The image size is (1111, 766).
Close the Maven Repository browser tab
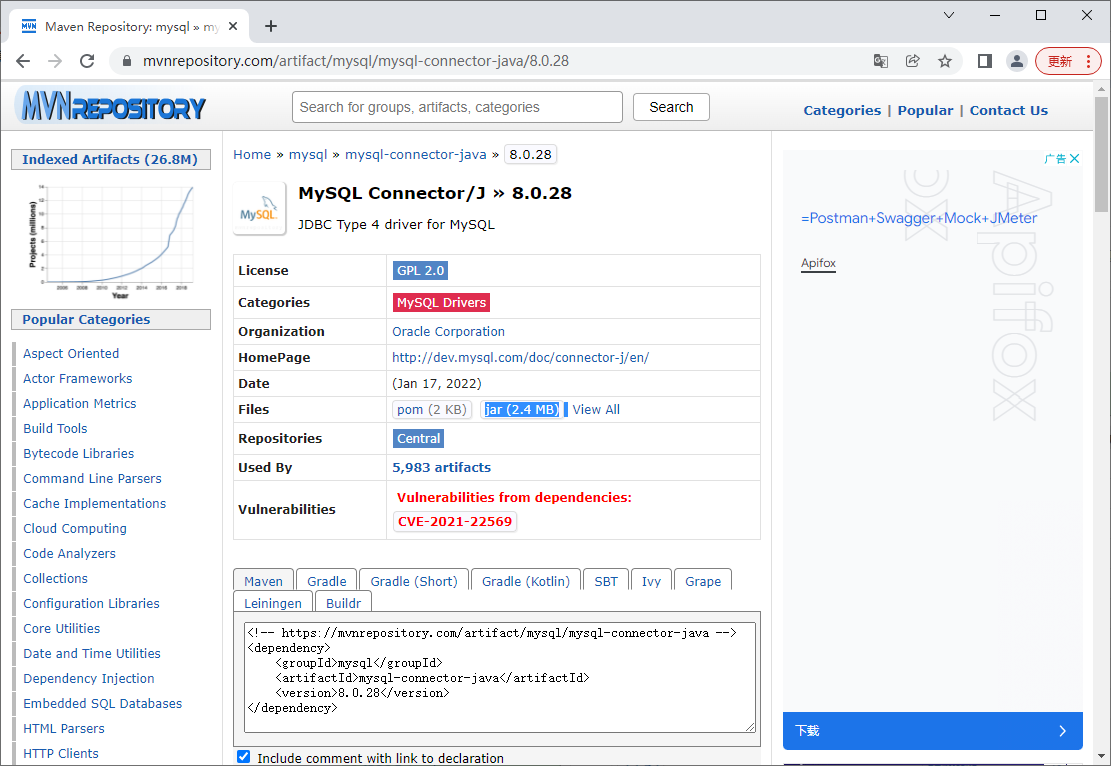point(233,26)
